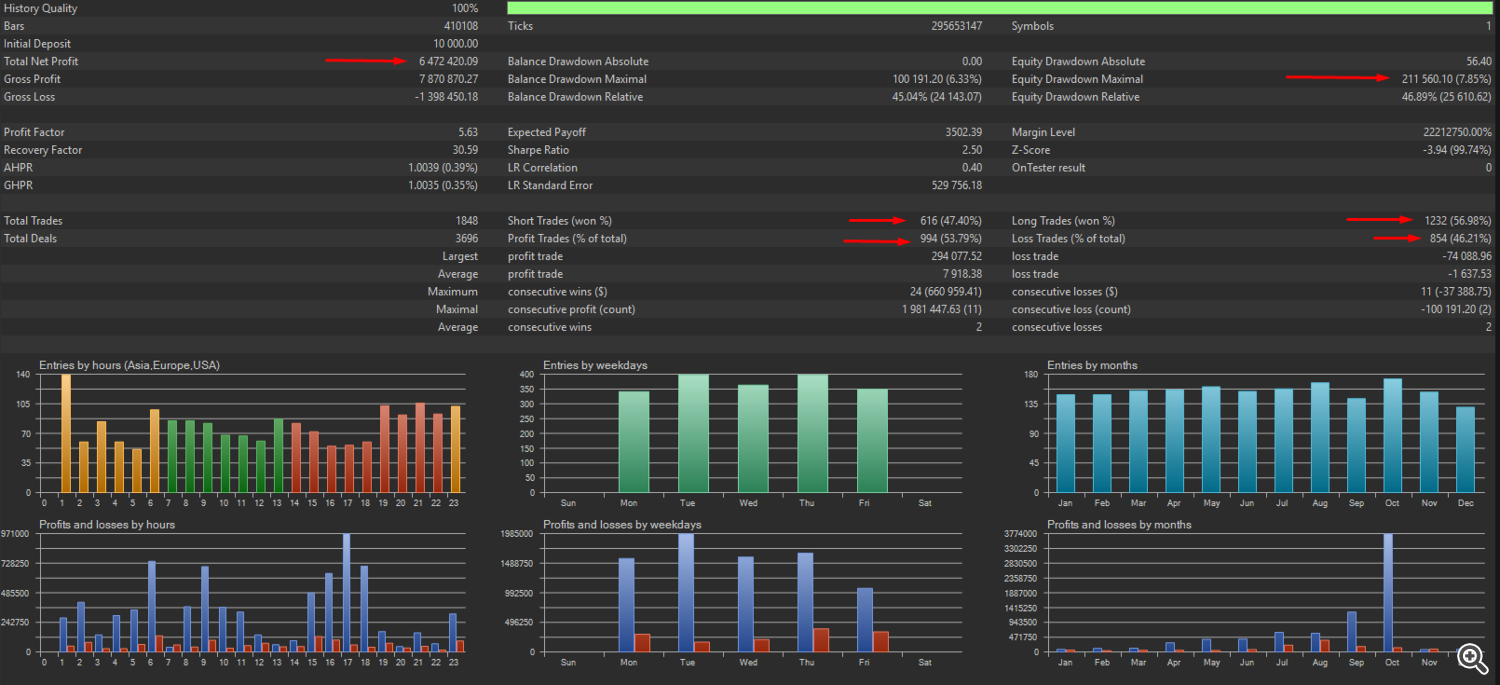Click the tall blue Oct bar in Profits by months
This screenshot has width=1500, height=685.
click(x=1388, y=593)
